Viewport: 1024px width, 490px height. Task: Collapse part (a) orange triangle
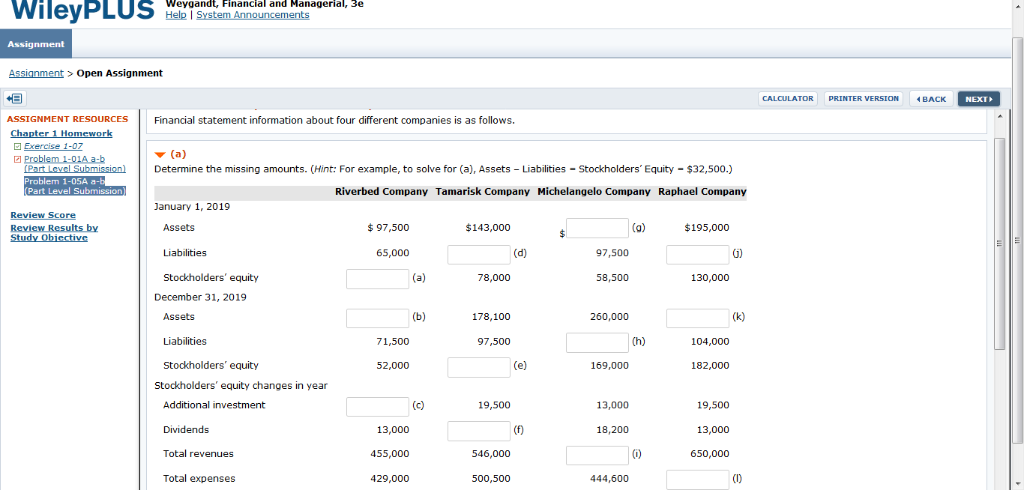click(x=160, y=155)
